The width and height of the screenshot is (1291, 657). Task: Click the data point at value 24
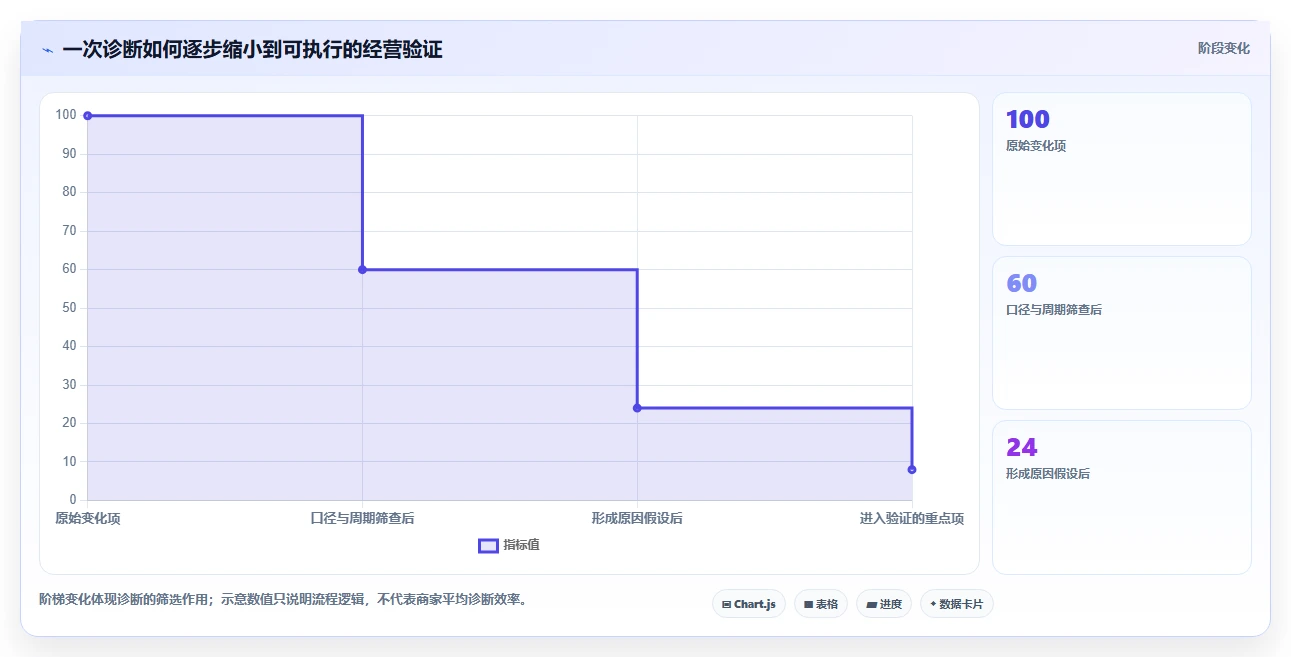(637, 408)
